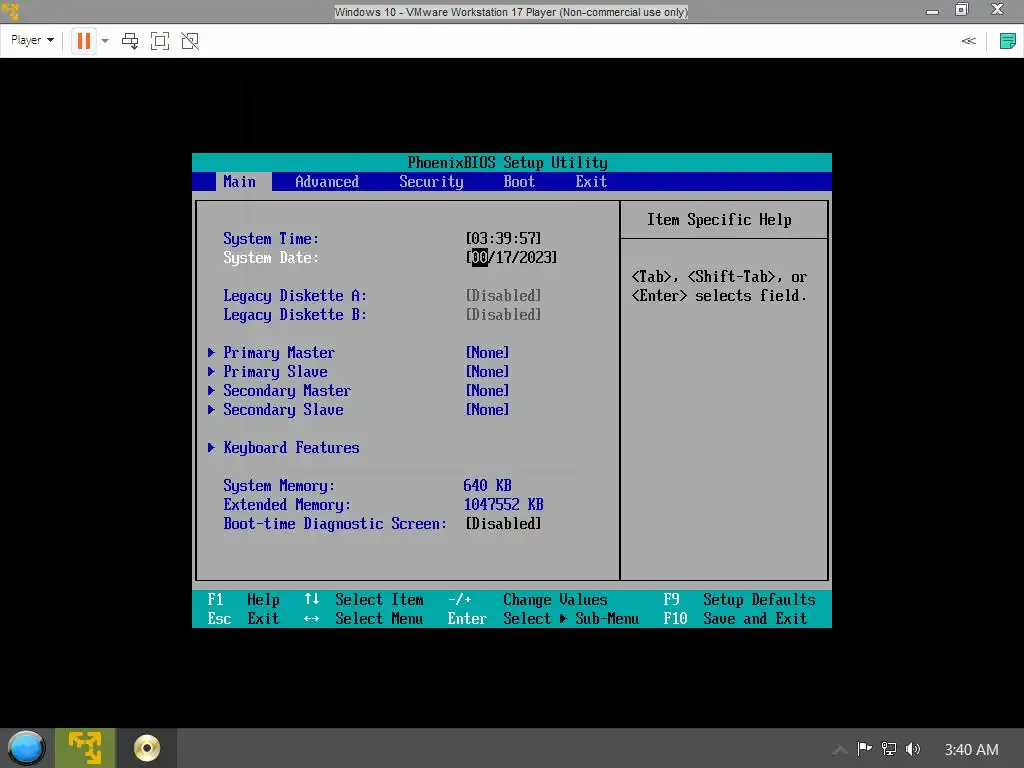Click the System Date label
The width and height of the screenshot is (1024, 768).
pyautogui.click(x=271, y=257)
